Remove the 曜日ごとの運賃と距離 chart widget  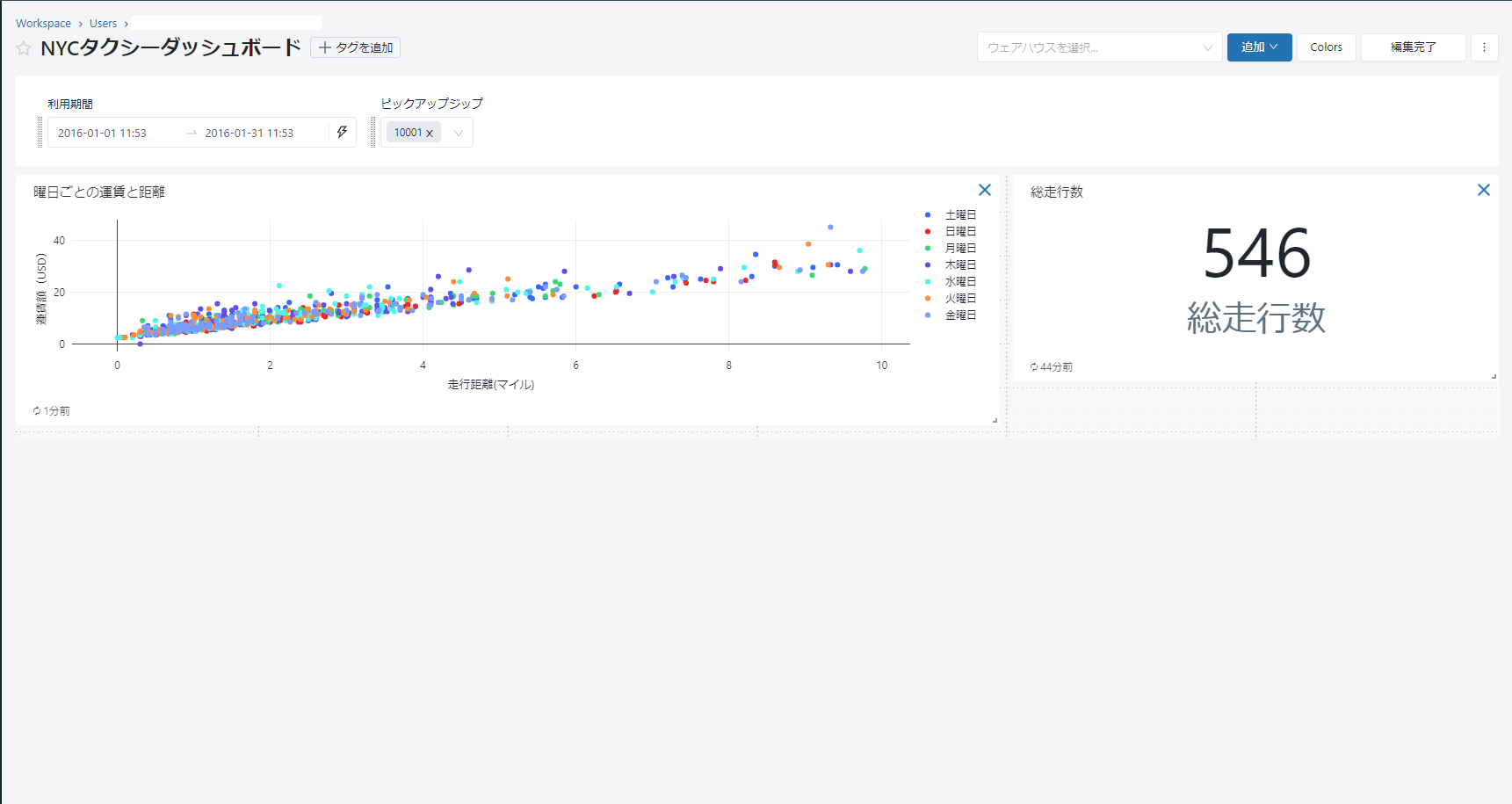coord(985,190)
